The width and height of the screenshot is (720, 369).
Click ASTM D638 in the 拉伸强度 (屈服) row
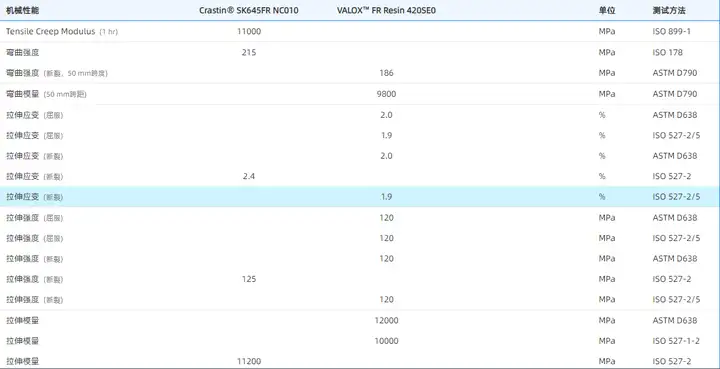(x=675, y=218)
